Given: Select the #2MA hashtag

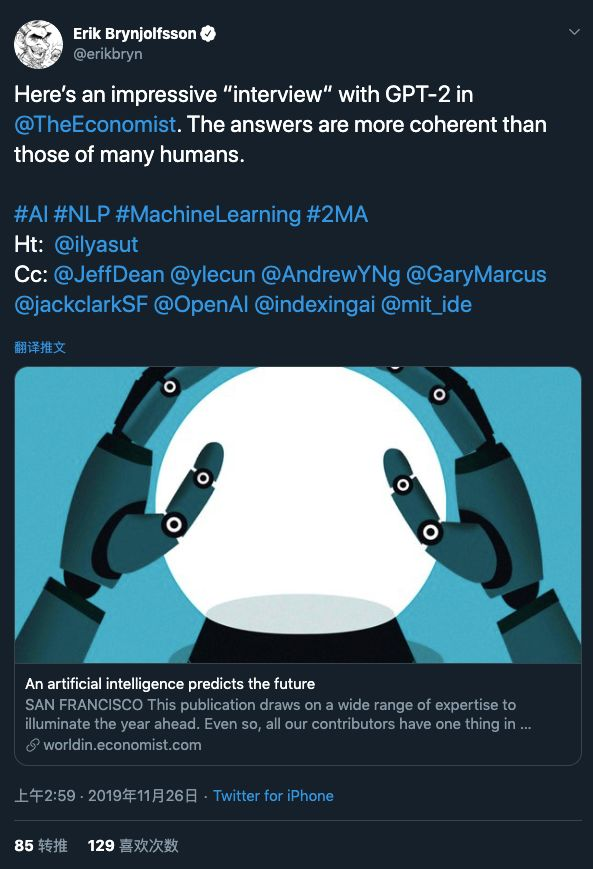Looking at the screenshot, I should pyautogui.click(x=338, y=214).
